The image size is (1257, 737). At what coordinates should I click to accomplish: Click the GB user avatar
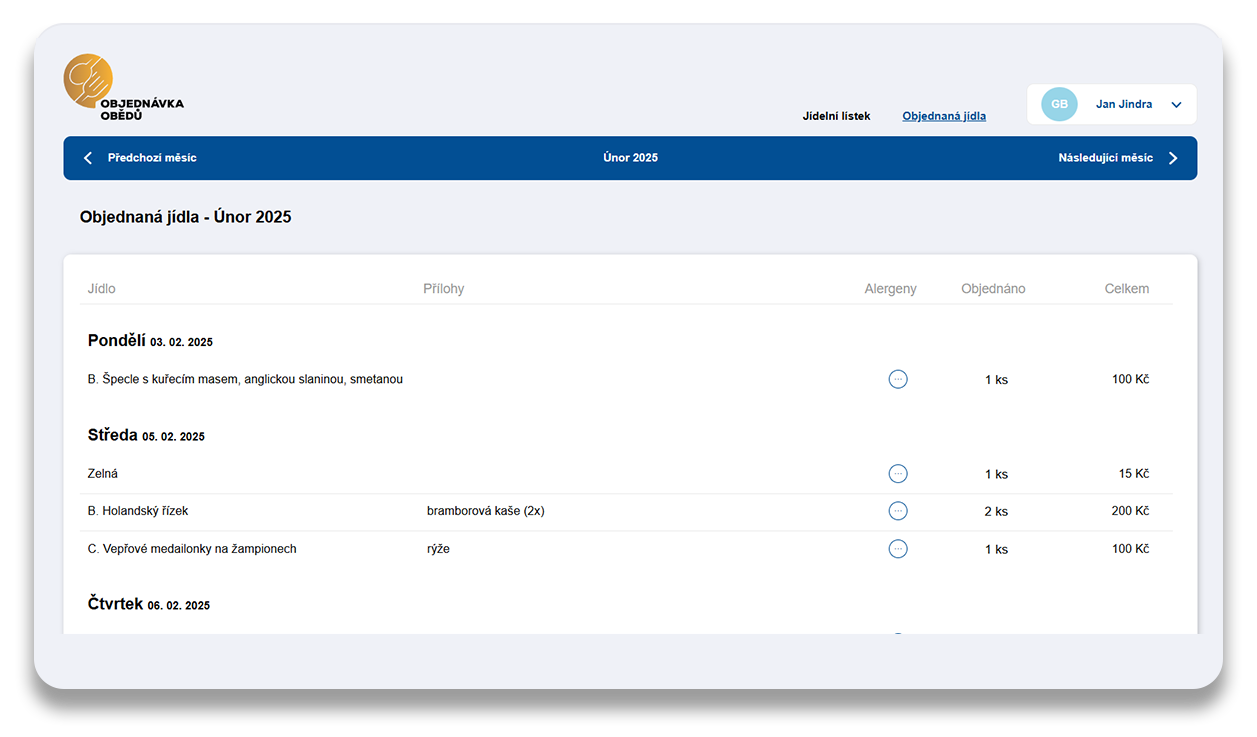(1059, 104)
